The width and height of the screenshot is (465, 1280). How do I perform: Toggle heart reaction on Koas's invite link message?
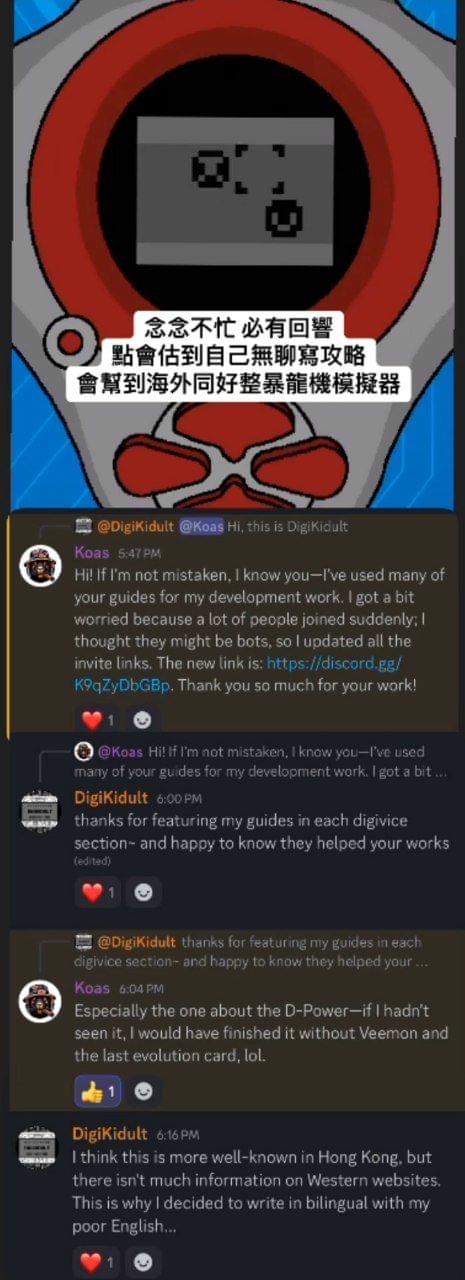pyautogui.click(x=98, y=720)
